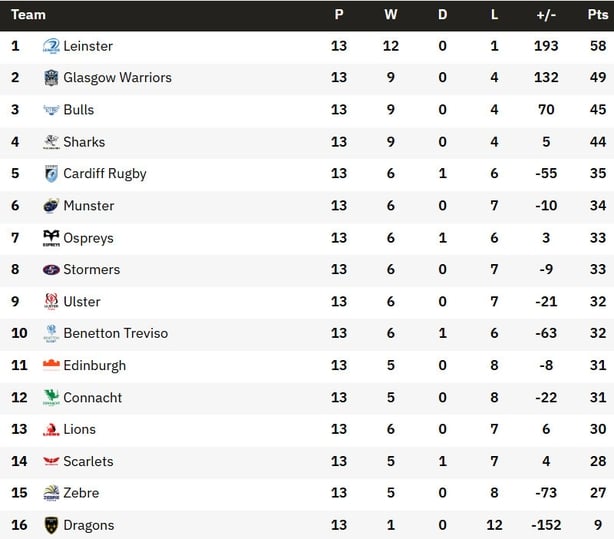Open the Benetton Treviso team link
Image resolution: width=614 pixels, height=539 pixels.
click(x=116, y=333)
